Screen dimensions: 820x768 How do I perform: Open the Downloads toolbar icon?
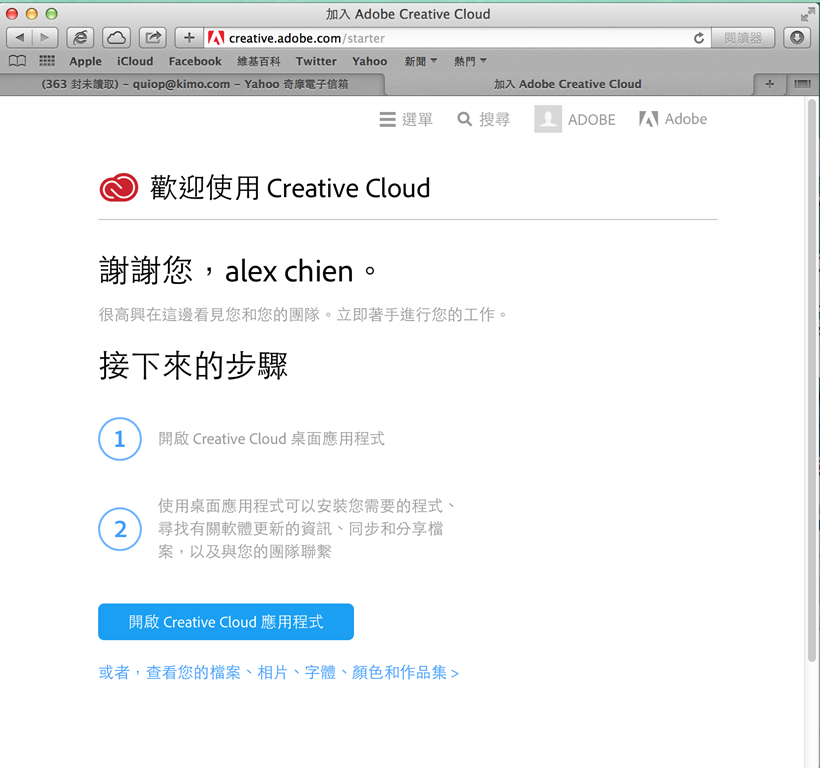pos(797,38)
